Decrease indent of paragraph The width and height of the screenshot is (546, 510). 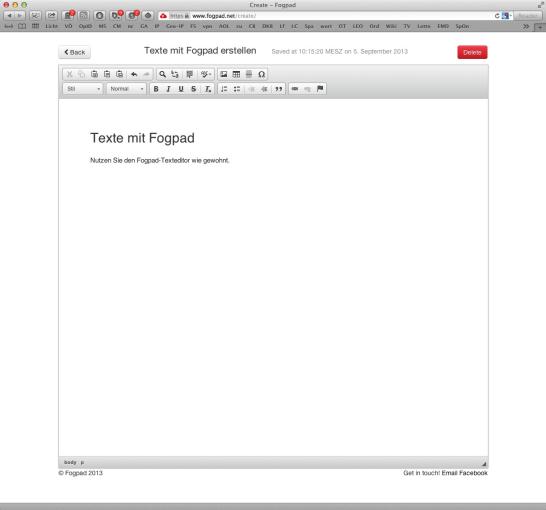251,89
